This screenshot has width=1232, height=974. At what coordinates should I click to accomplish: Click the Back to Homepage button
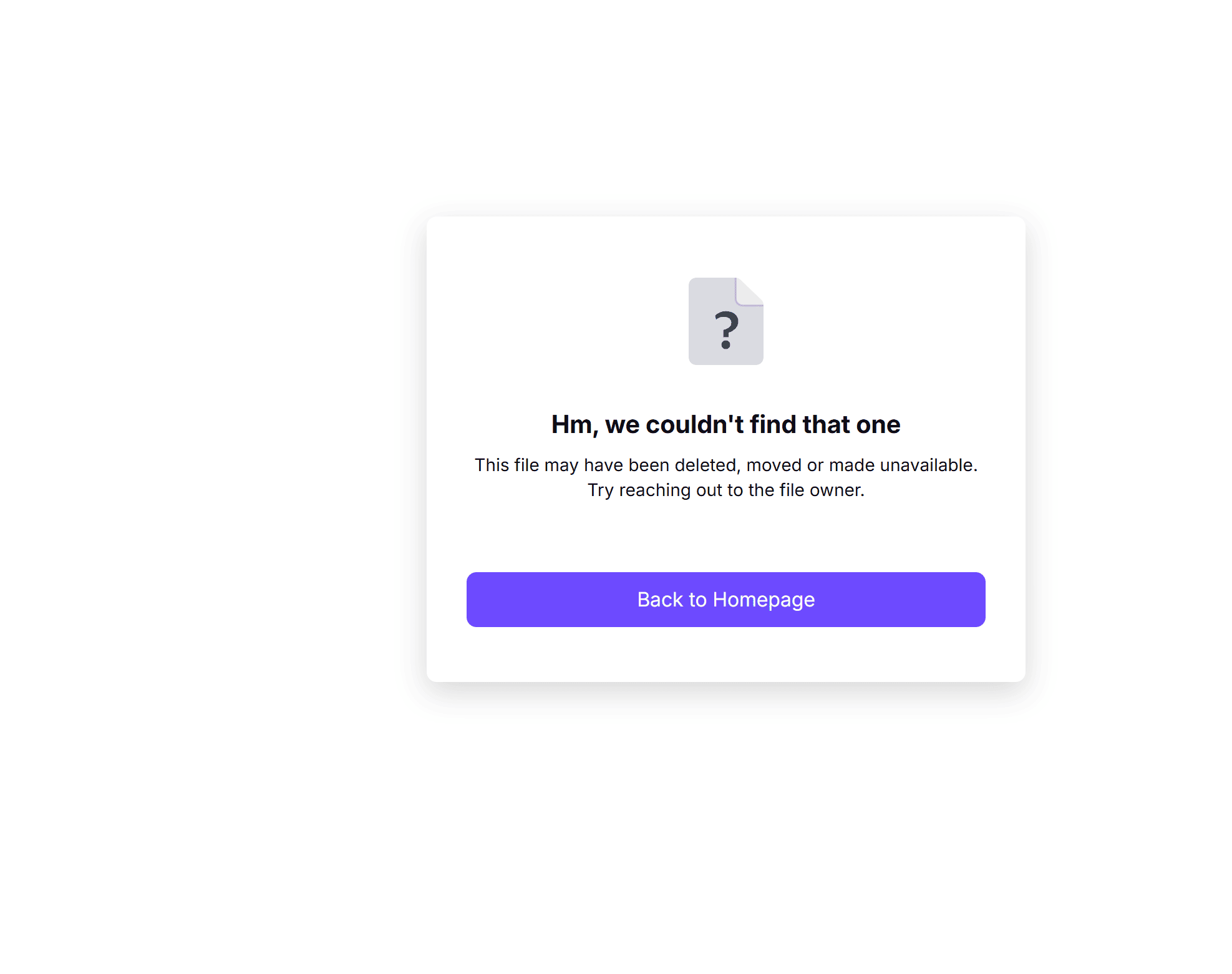point(725,599)
